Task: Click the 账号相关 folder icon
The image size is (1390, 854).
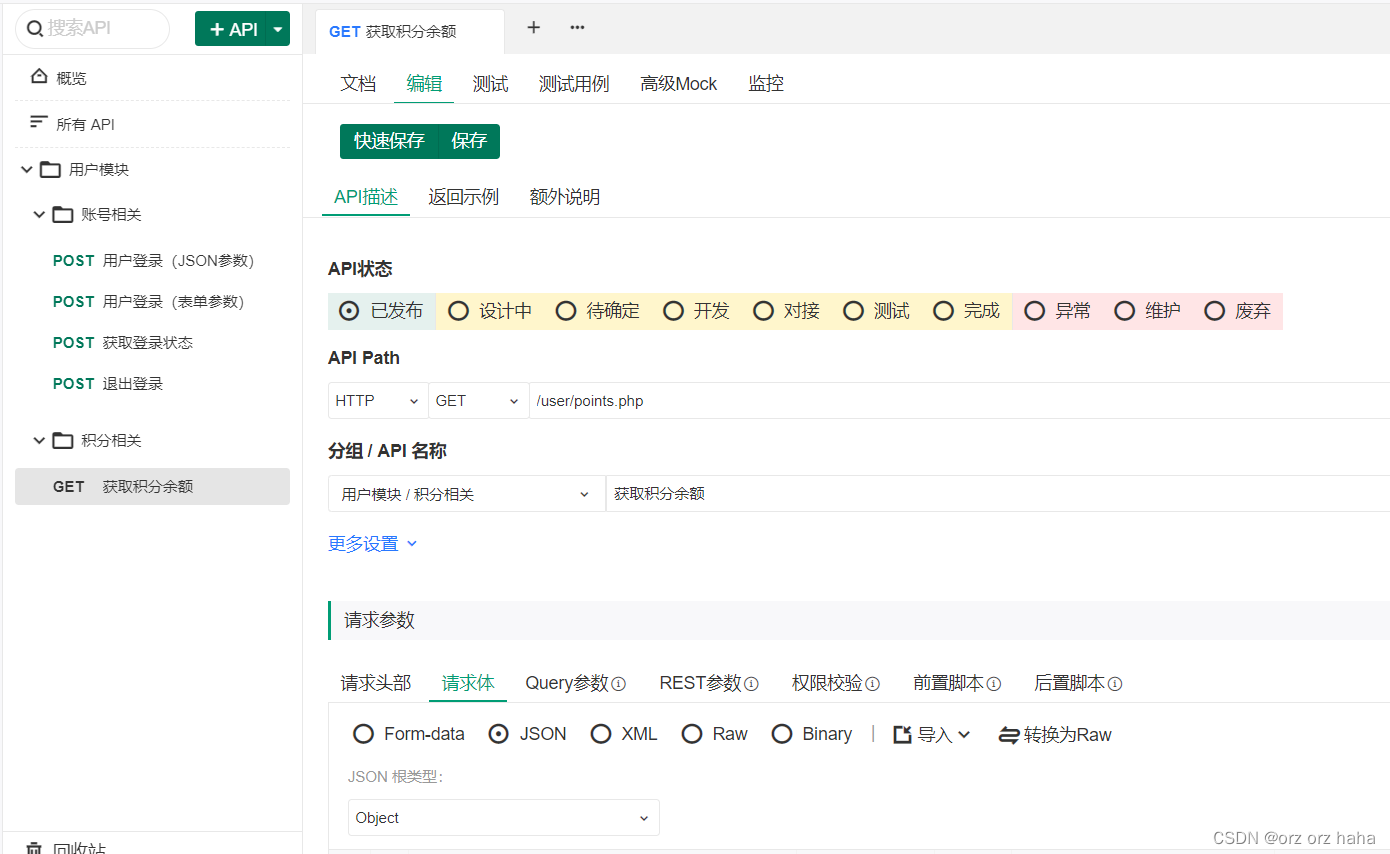Action: point(62,214)
